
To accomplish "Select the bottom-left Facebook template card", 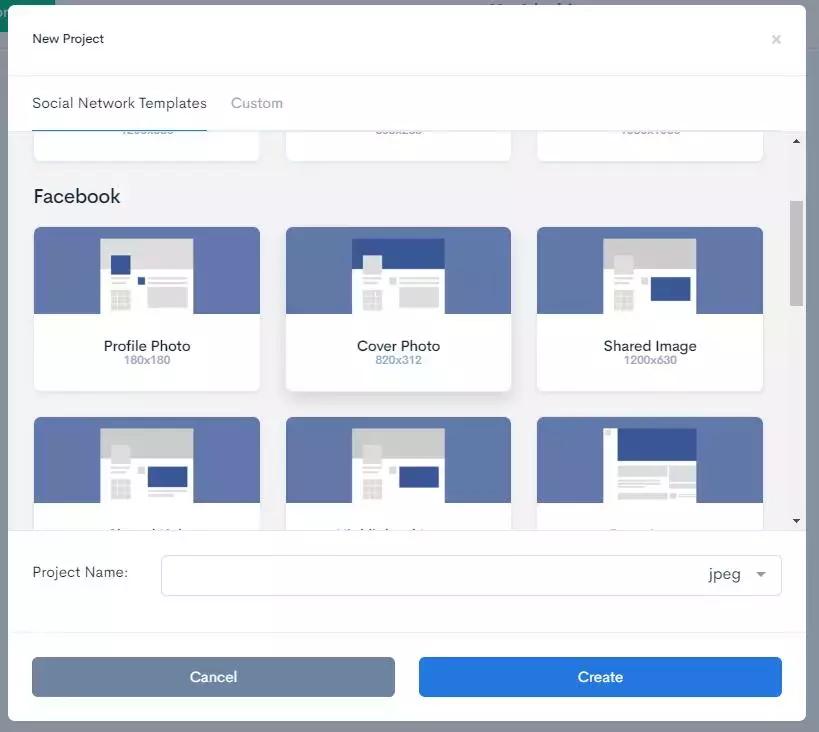I will [x=146, y=470].
